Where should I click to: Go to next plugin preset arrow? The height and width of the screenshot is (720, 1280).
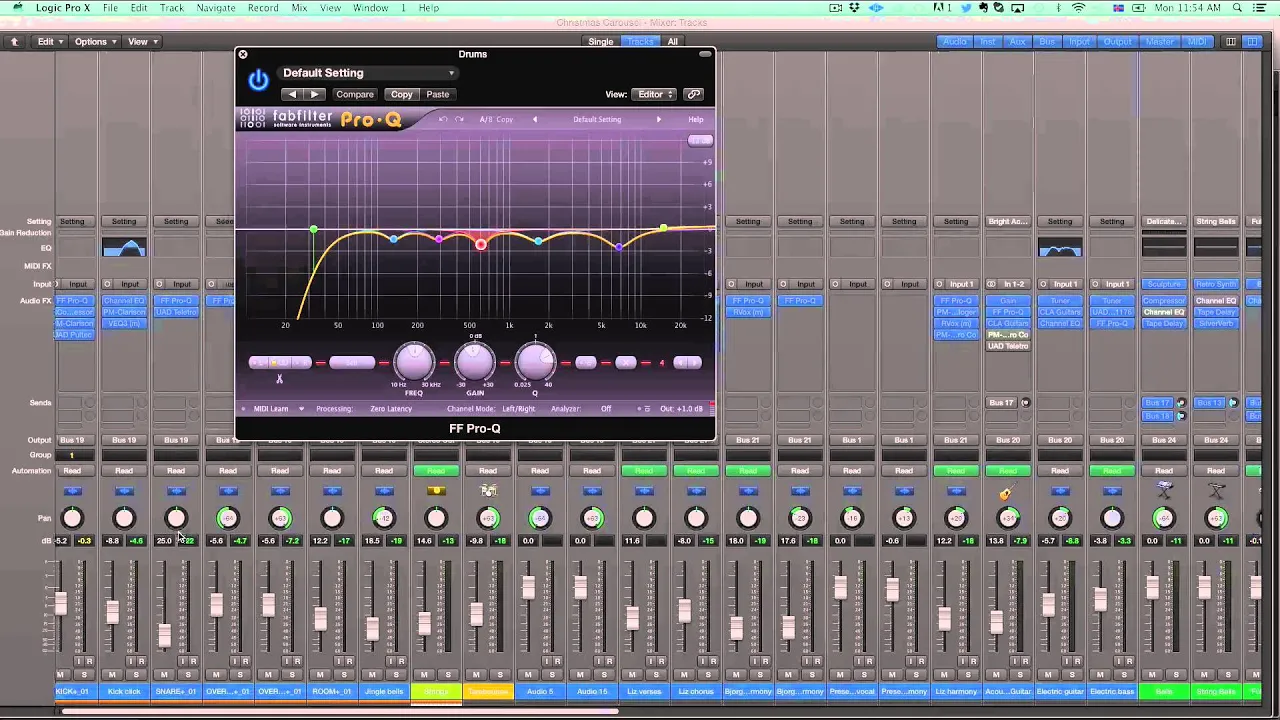(314, 94)
